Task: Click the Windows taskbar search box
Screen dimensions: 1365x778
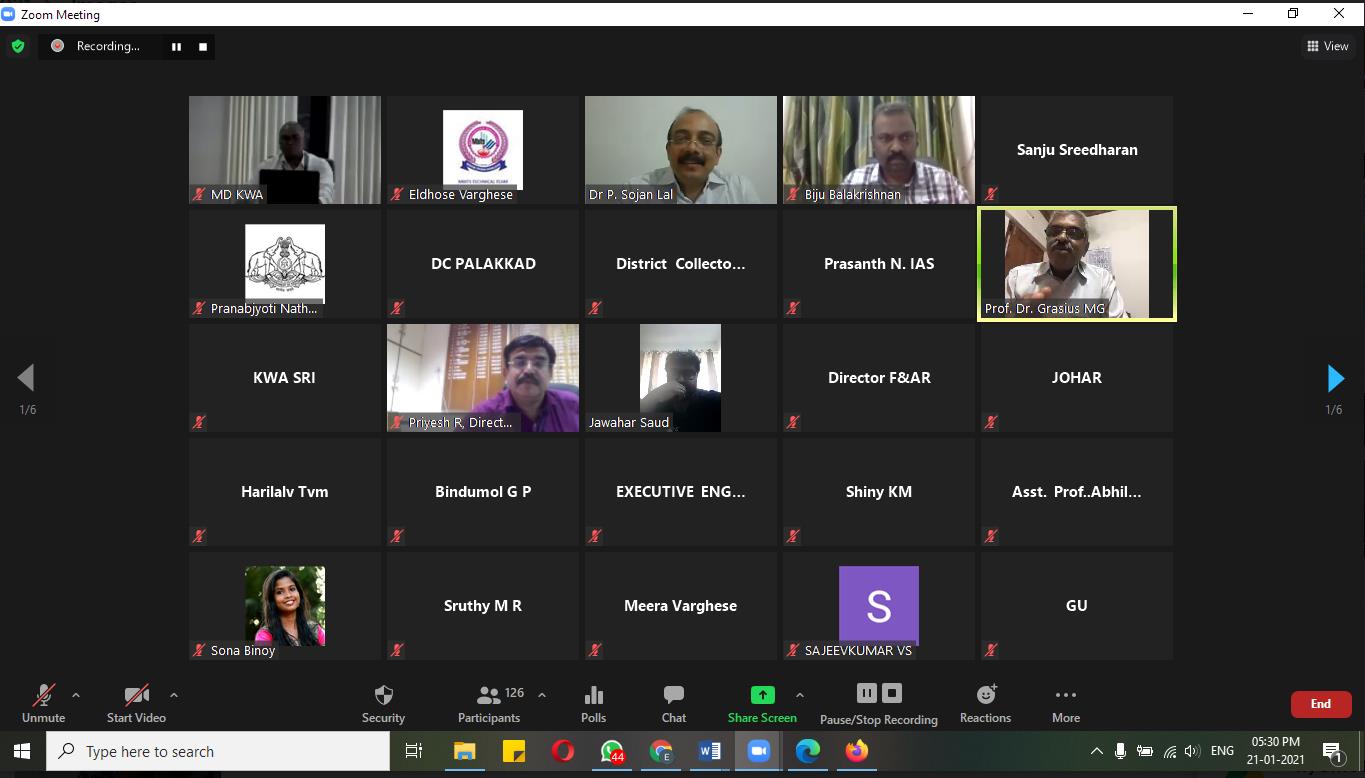Action: tap(218, 751)
